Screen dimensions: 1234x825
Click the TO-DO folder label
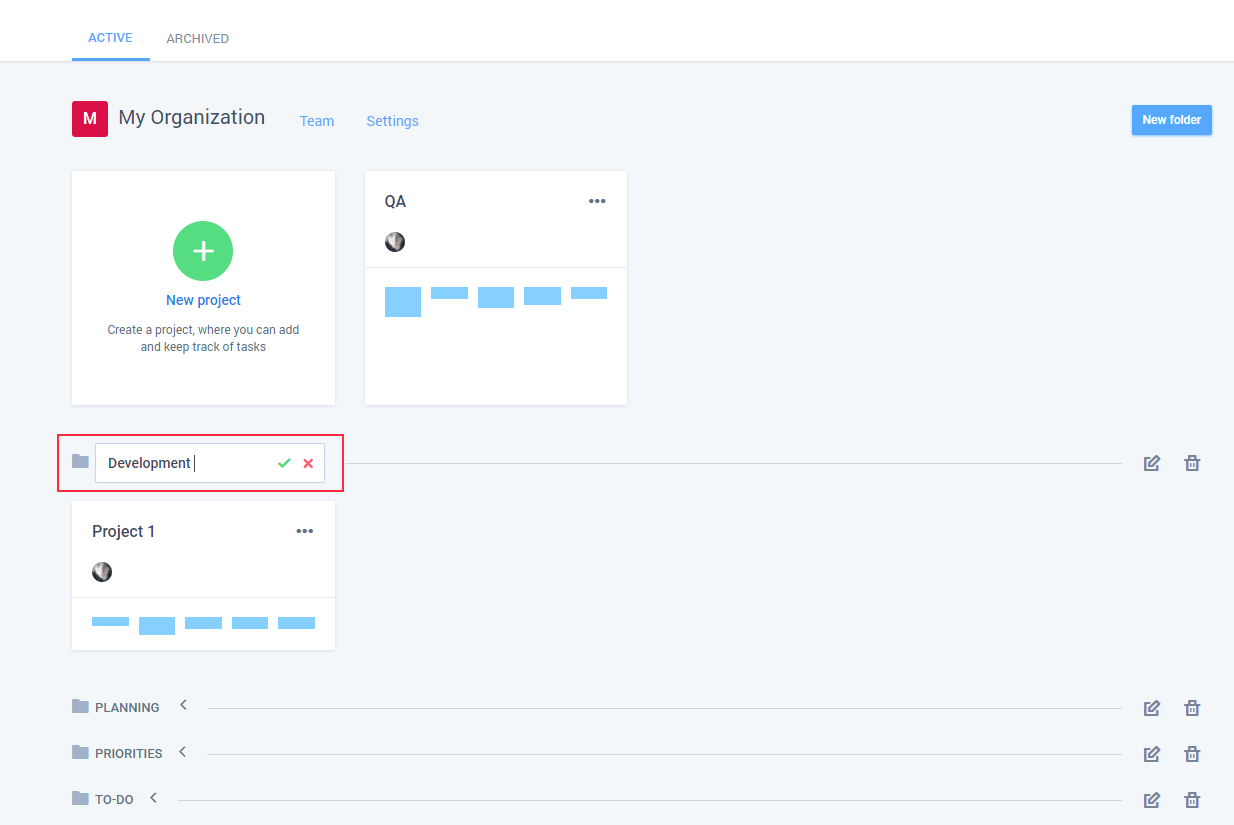pos(114,800)
